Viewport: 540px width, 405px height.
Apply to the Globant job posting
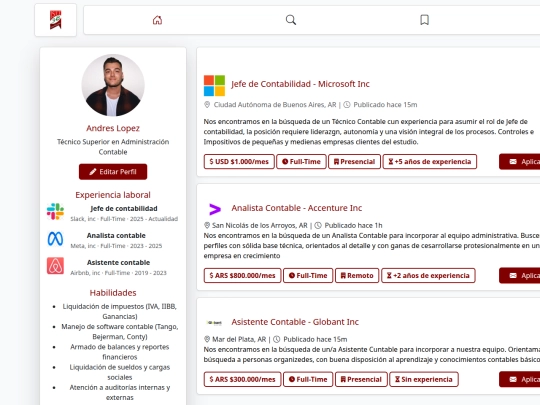[520, 379]
